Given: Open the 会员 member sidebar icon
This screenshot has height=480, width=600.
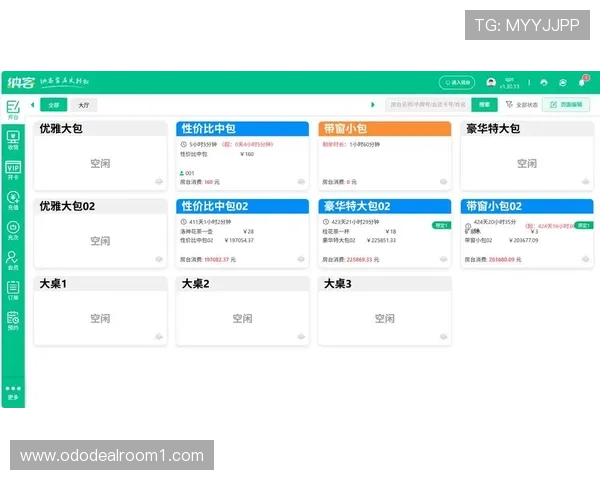Looking at the screenshot, I should tap(13, 260).
